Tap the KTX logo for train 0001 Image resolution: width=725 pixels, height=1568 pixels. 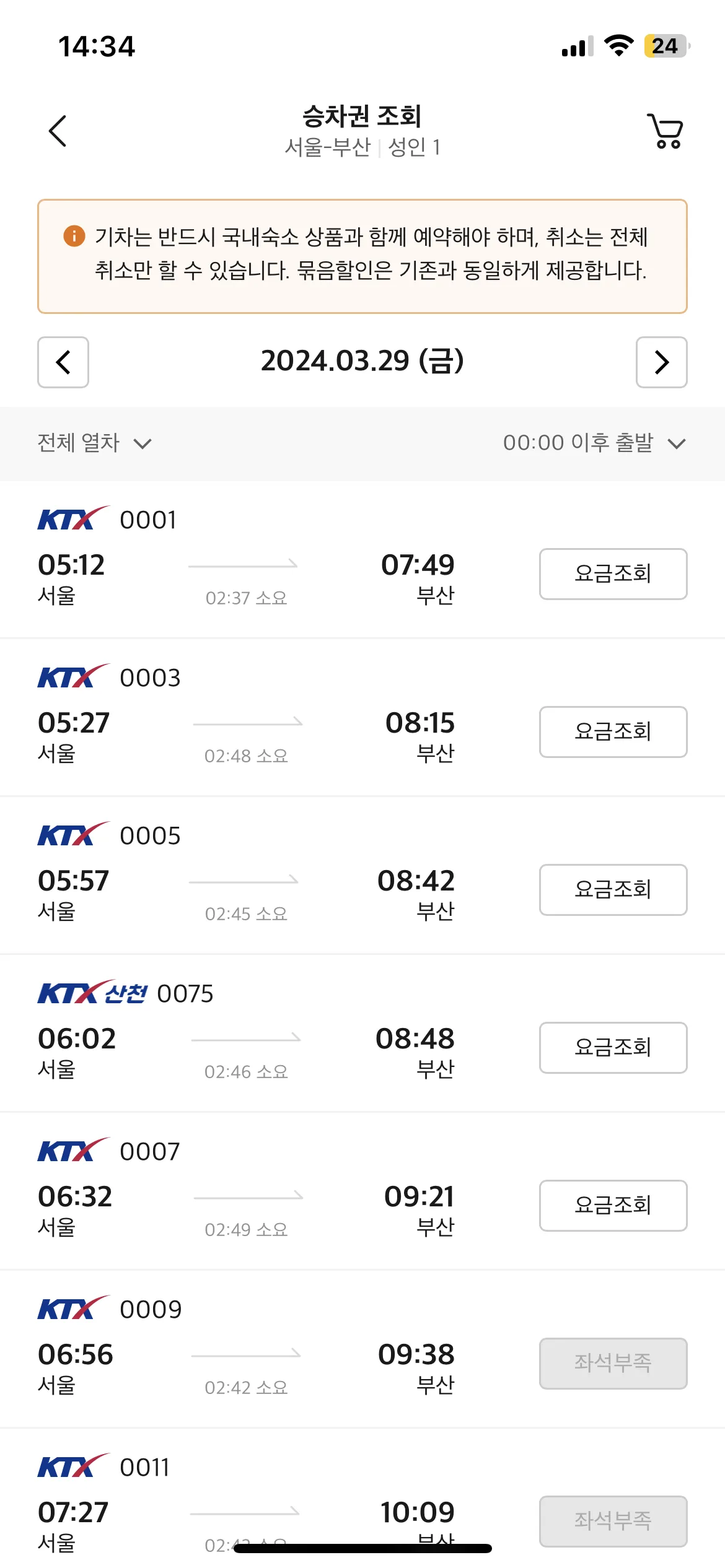74,518
